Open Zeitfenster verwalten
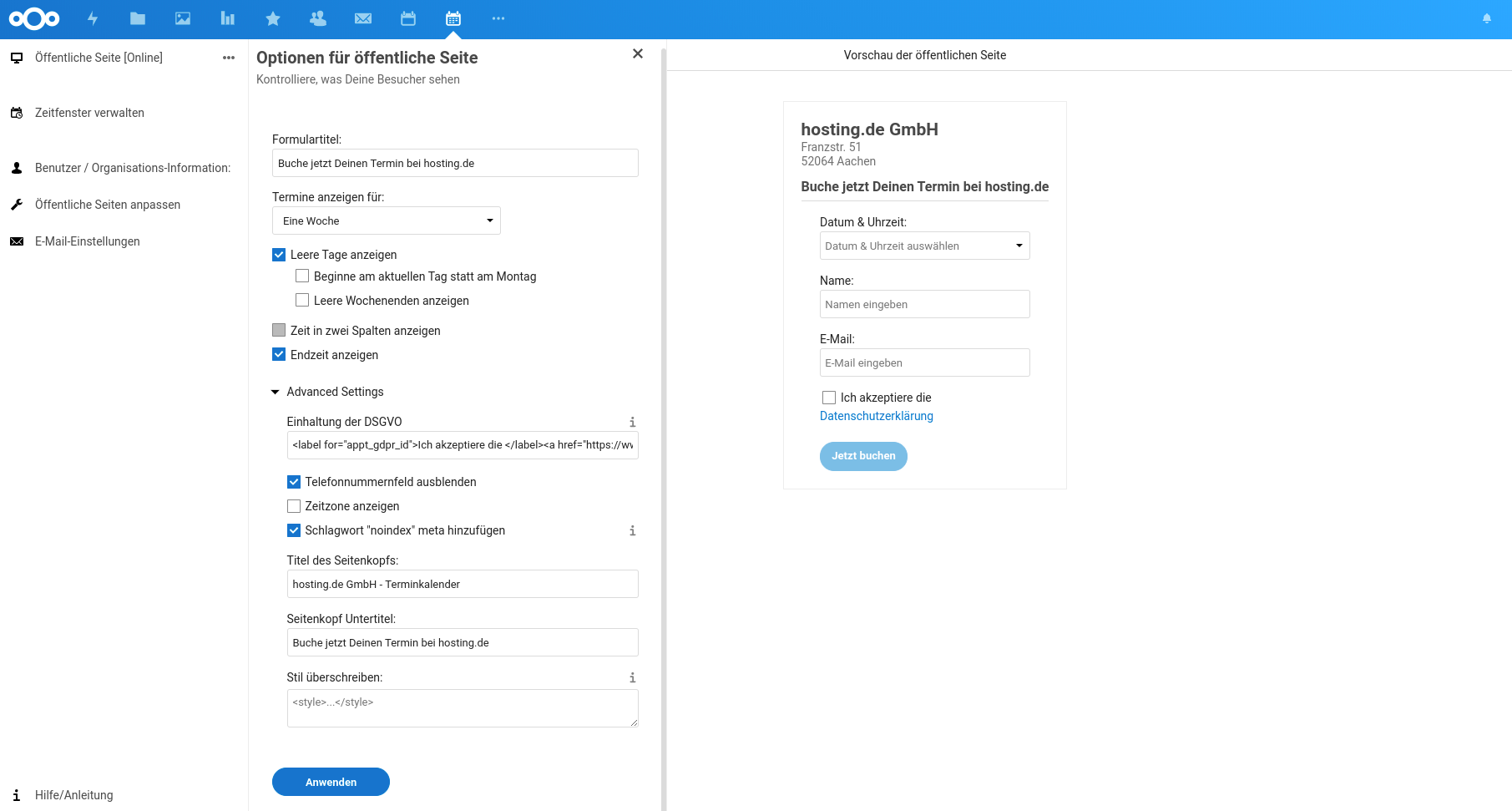This screenshot has width=1512, height=811. [89, 113]
